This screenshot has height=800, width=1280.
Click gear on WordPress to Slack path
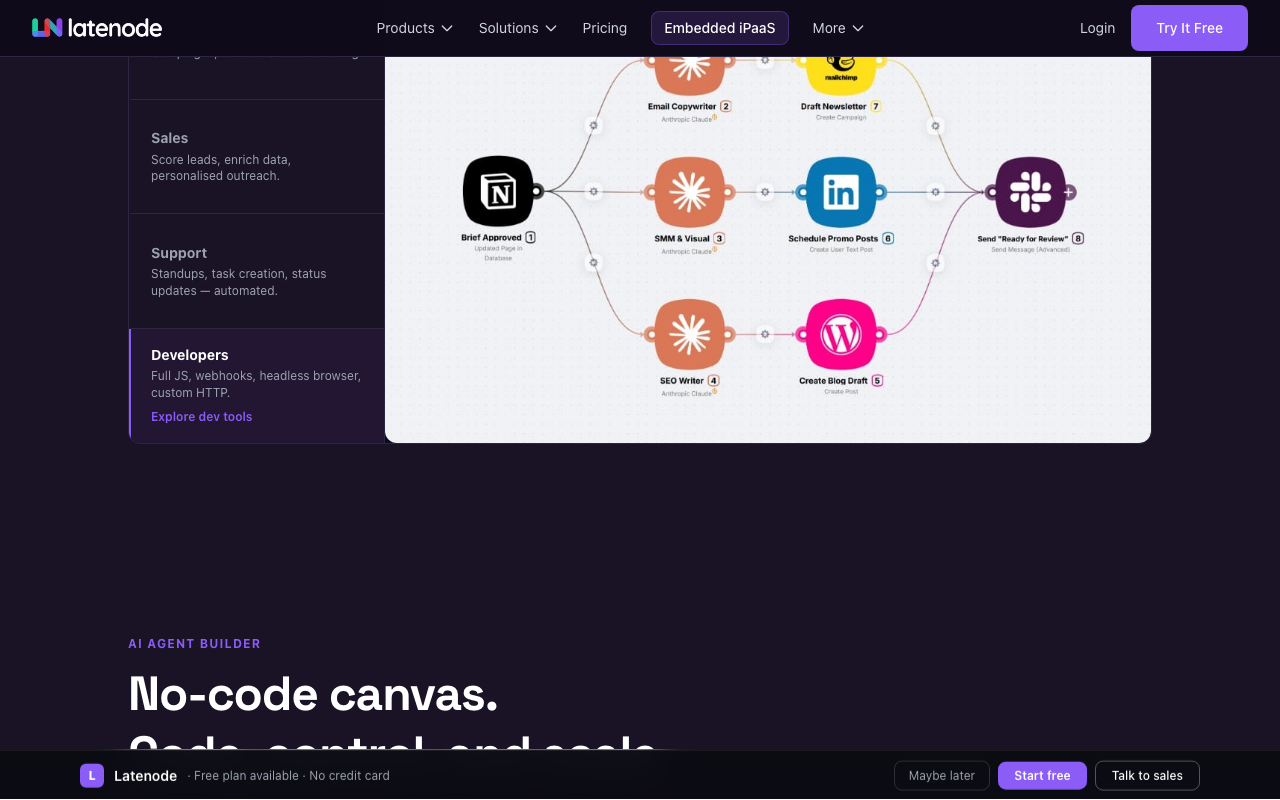tap(935, 263)
